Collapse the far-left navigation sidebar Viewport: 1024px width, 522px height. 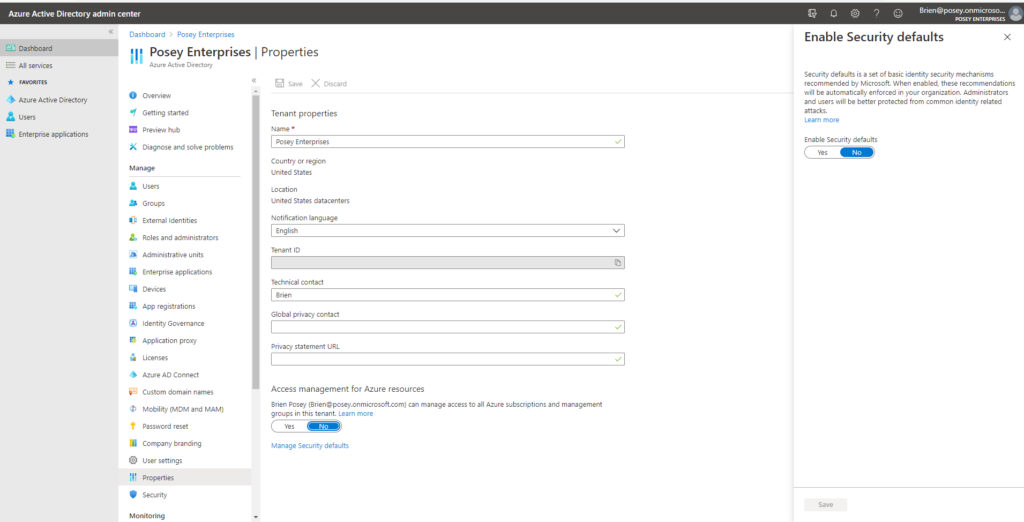(x=111, y=31)
